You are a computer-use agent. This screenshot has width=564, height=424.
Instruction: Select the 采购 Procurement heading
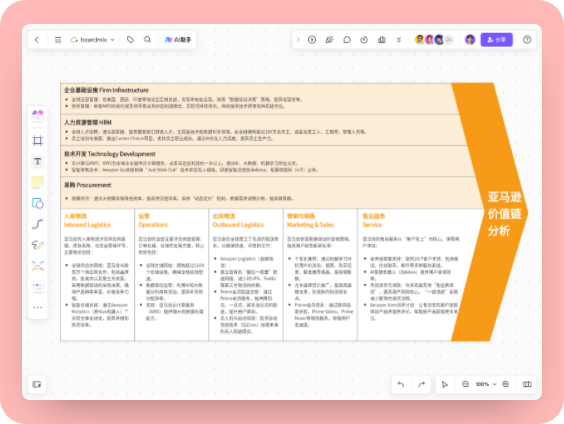(88, 185)
